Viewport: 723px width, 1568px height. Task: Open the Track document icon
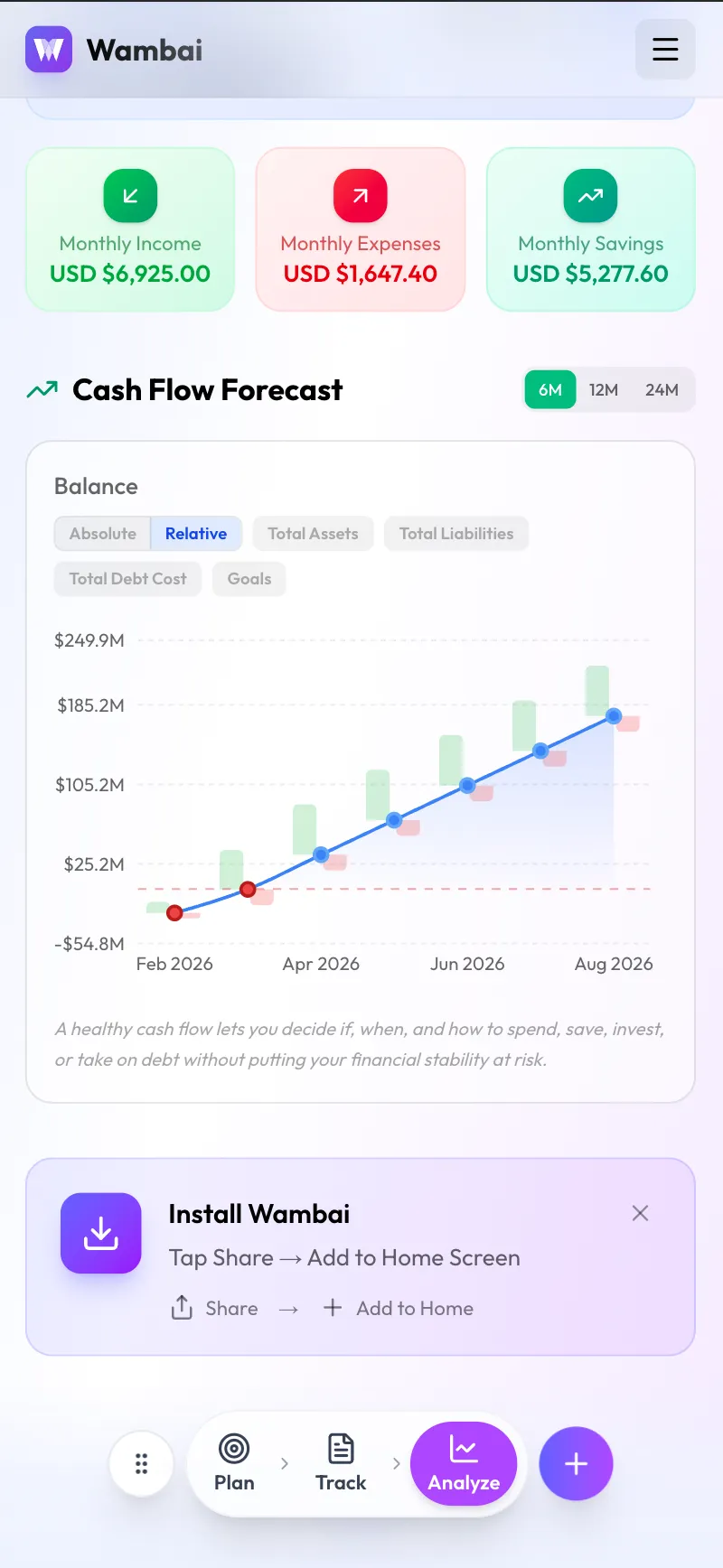[341, 1448]
